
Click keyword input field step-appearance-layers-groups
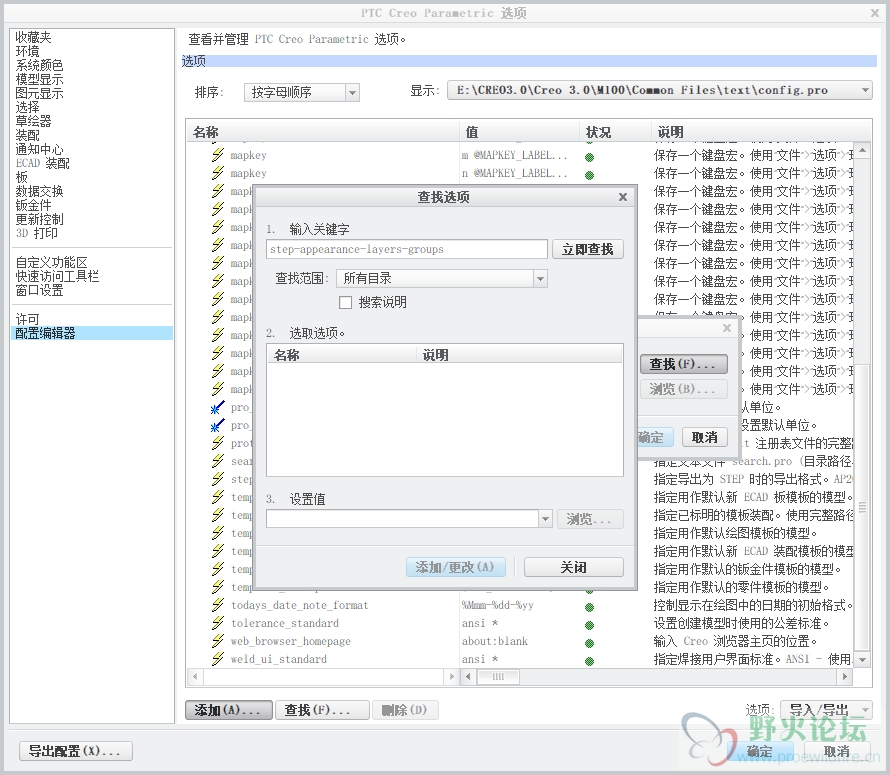click(x=406, y=249)
